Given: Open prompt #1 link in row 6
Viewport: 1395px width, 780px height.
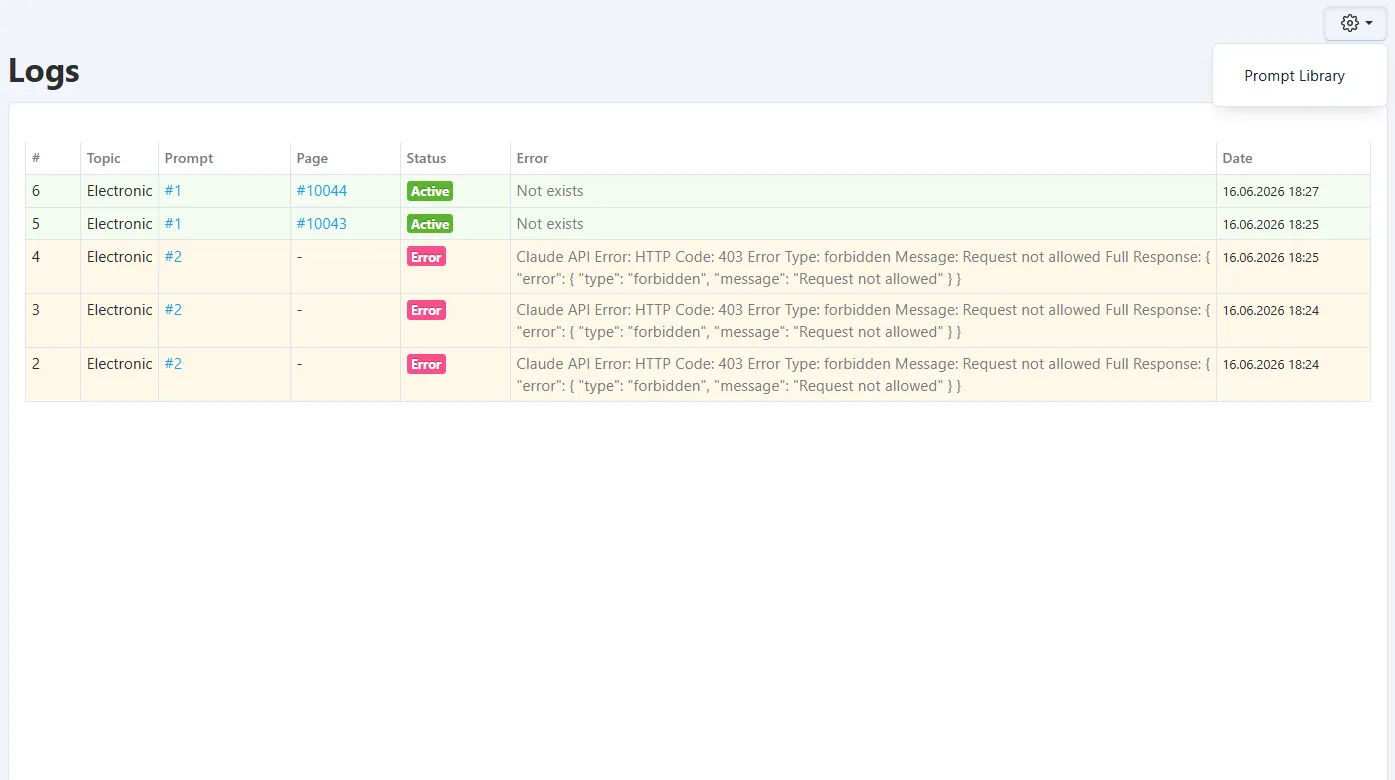Looking at the screenshot, I should 173,191.
